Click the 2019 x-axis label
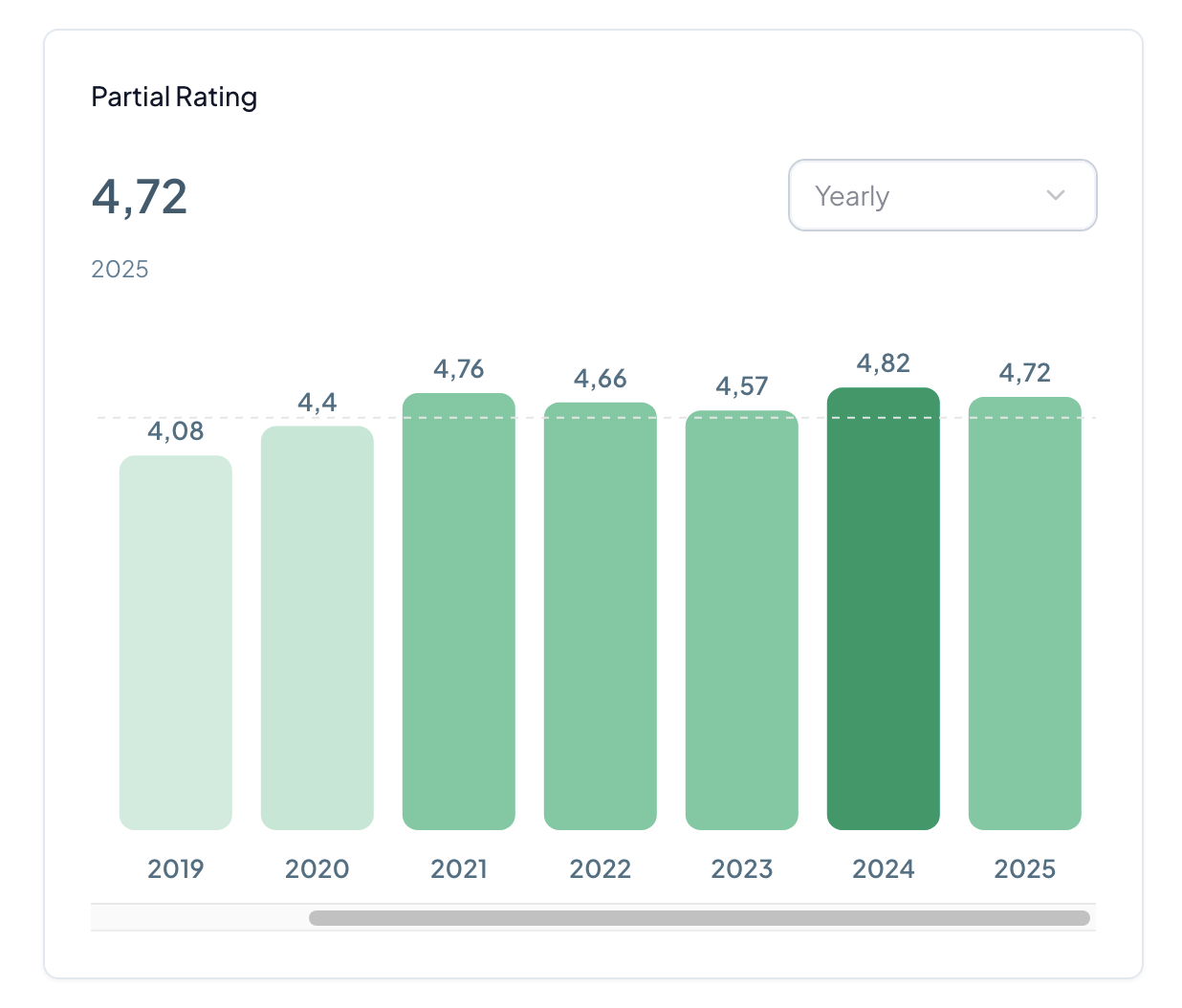The height and width of the screenshot is (1008, 1182). point(176,868)
